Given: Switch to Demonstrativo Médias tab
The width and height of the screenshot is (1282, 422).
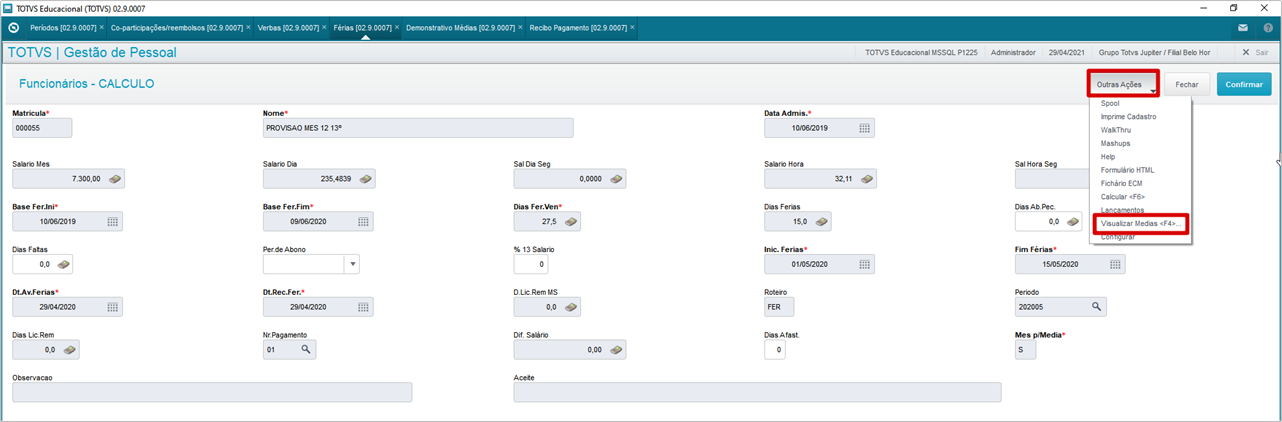Looking at the screenshot, I should (x=460, y=28).
